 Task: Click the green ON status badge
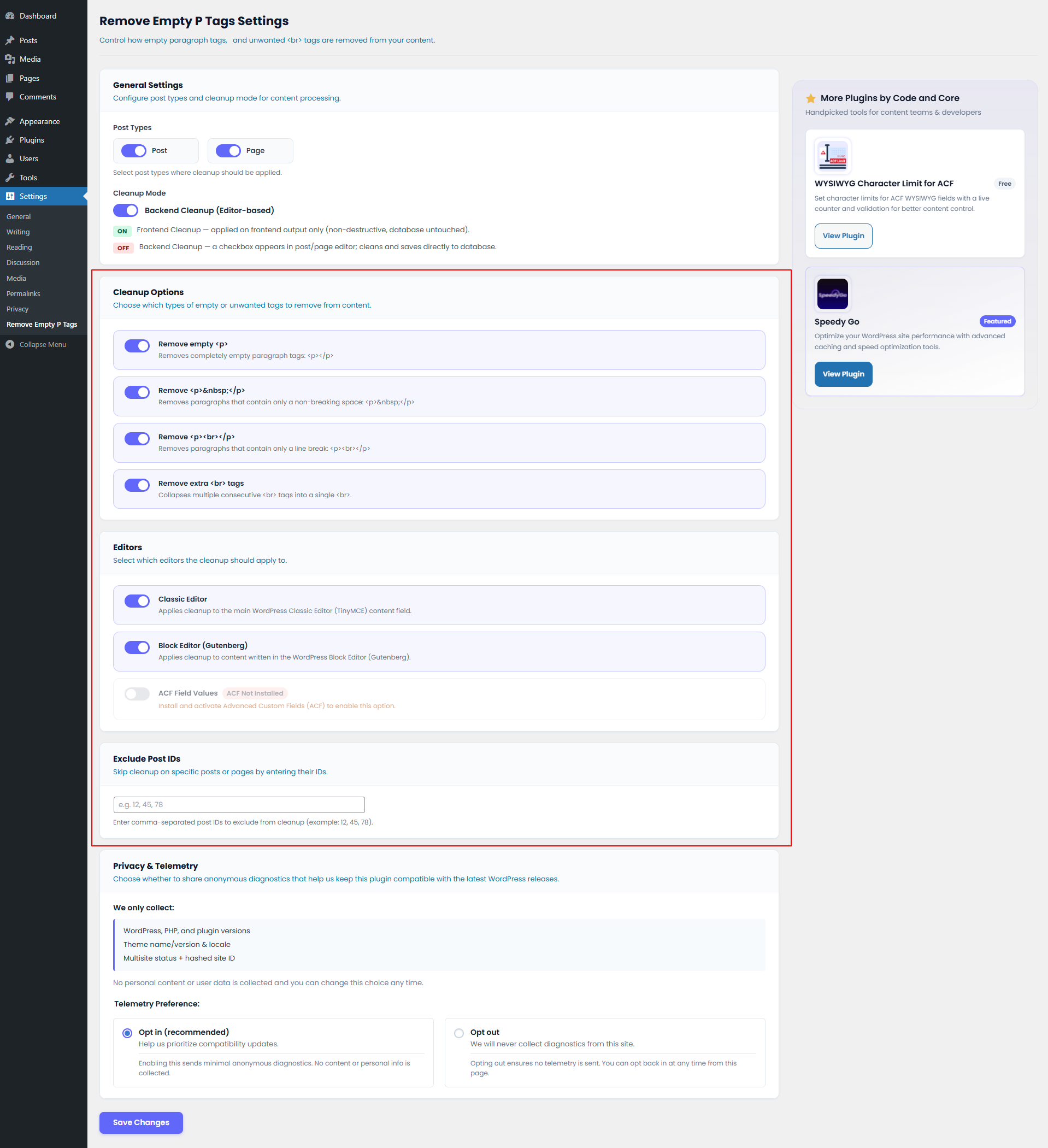tap(122, 231)
